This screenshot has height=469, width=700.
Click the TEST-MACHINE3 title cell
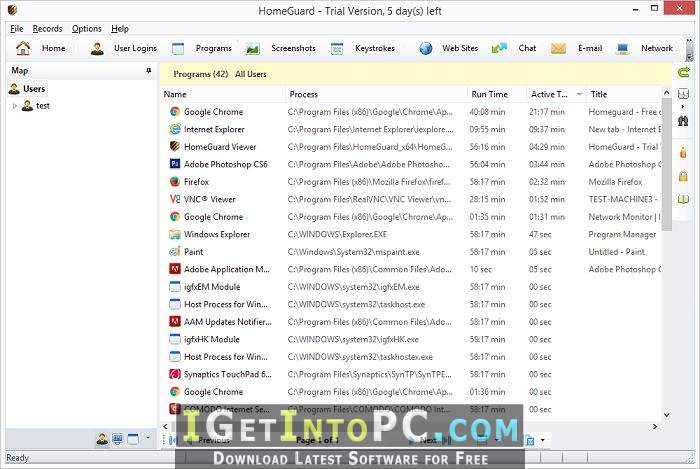coord(624,199)
